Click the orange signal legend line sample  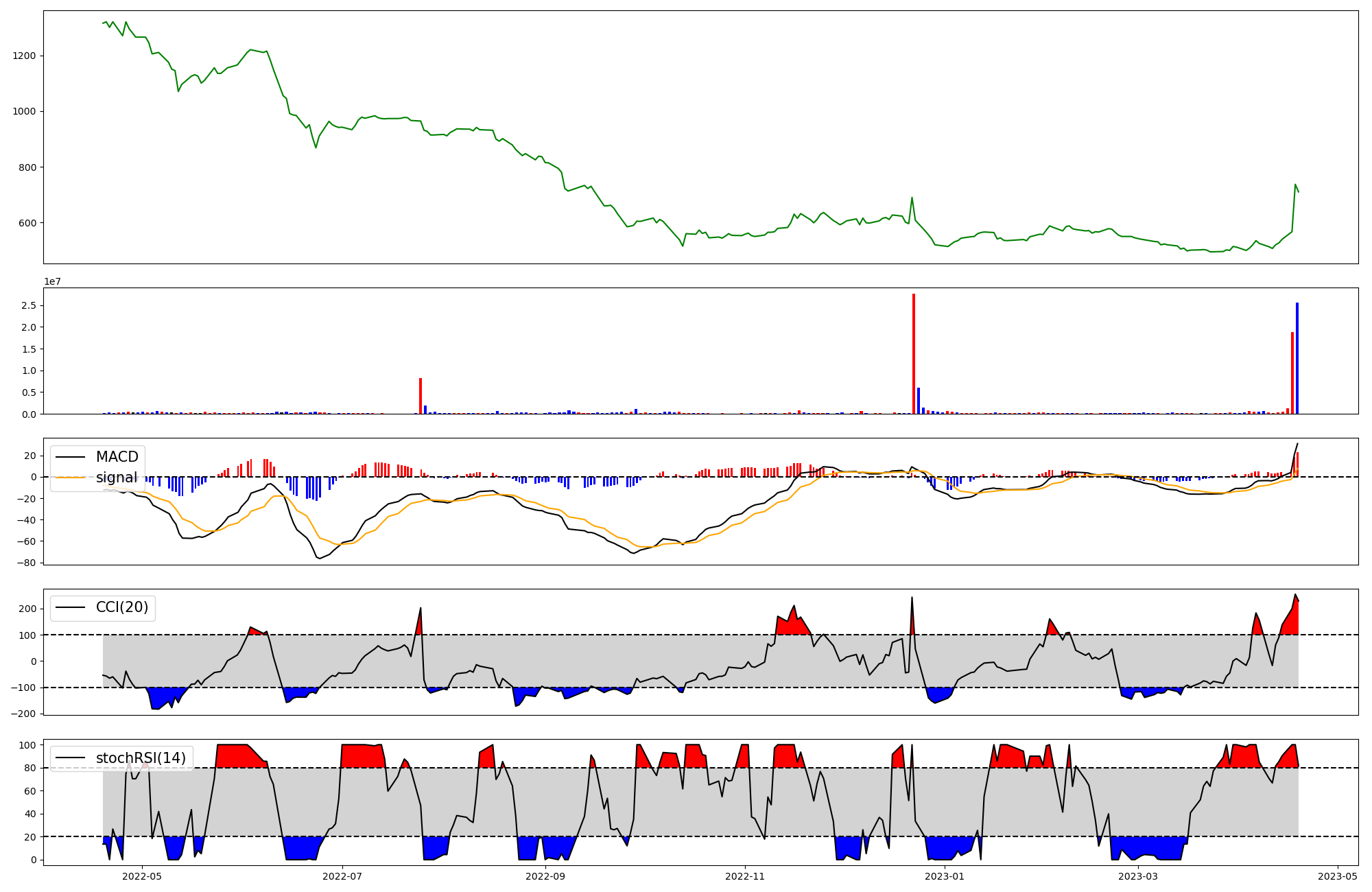[x=71, y=478]
